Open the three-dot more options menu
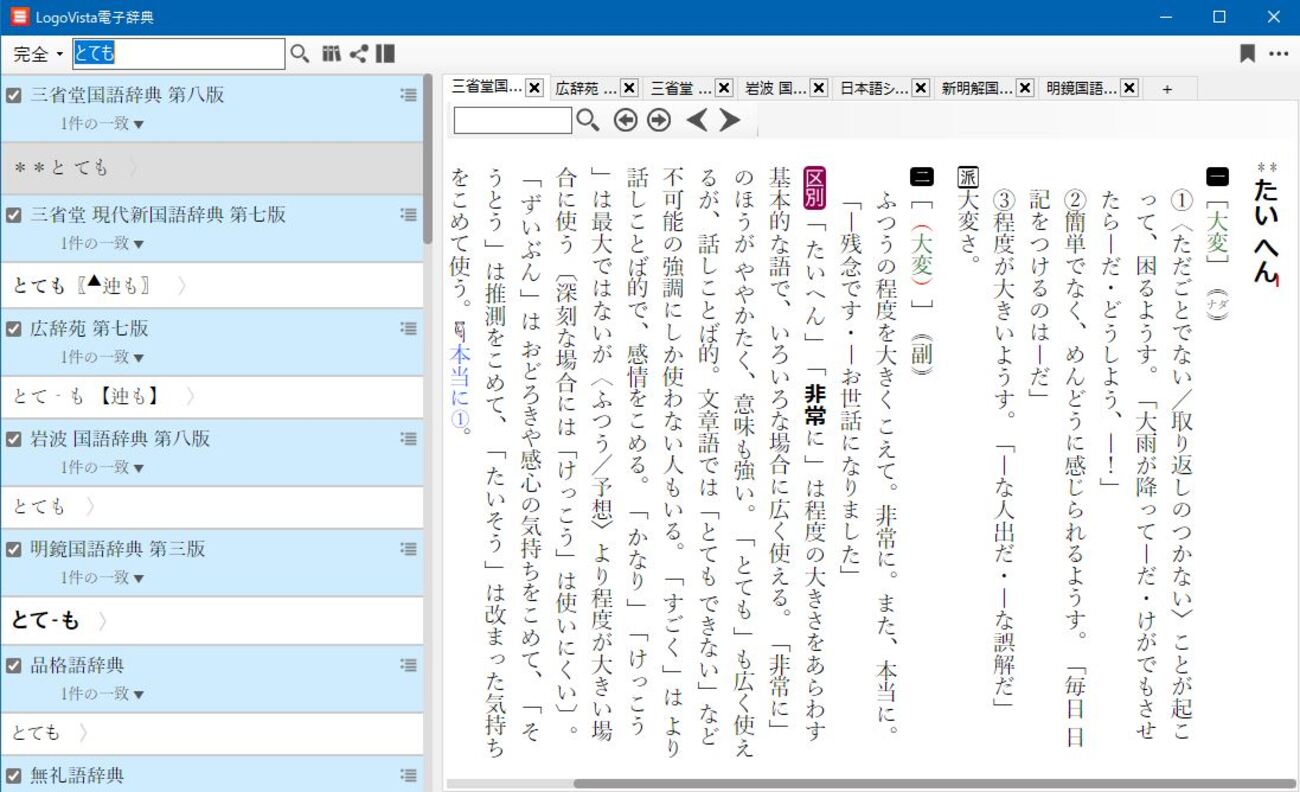 coord(1279,54)
